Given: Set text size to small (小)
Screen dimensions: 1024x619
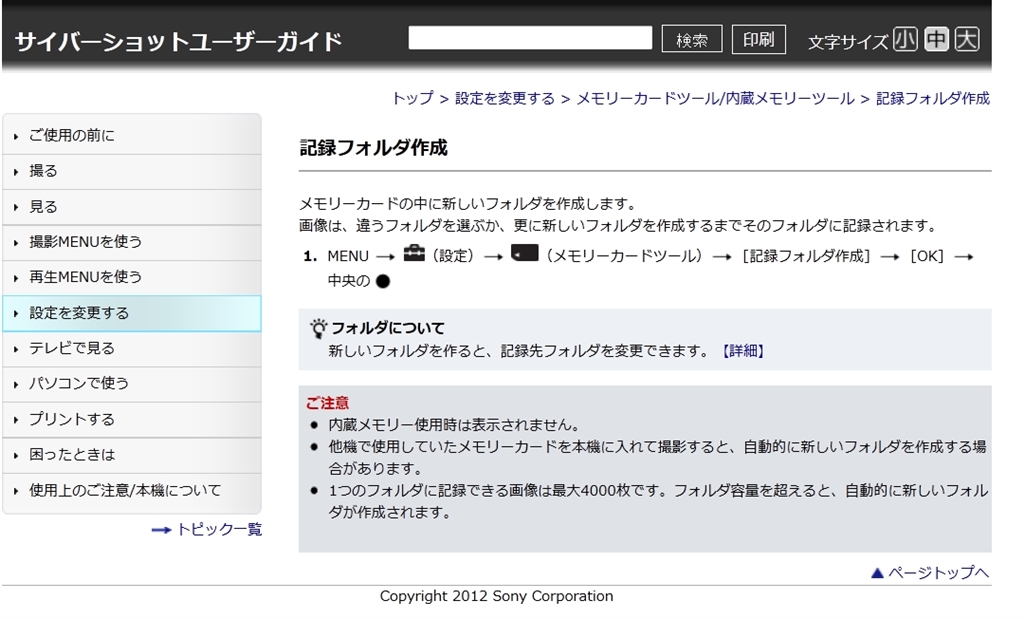Looking at the screenshot, I should pos(905,40).
